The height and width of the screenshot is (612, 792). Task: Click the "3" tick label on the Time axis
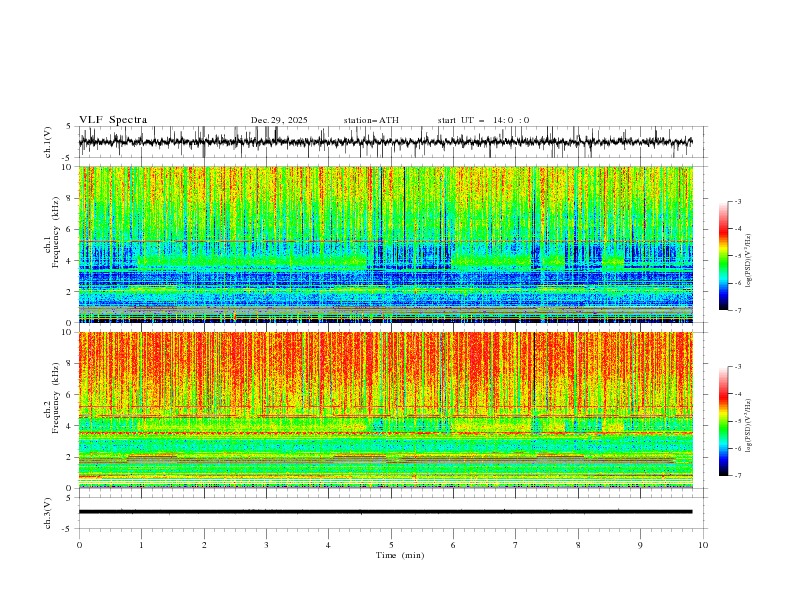(x=266, y=545)
